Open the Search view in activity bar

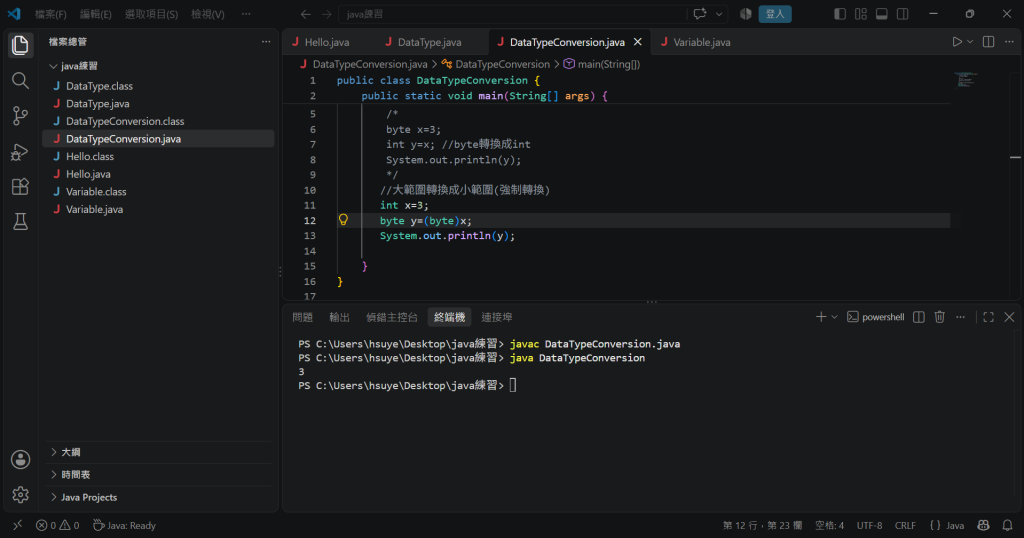(x=20, y=80)
